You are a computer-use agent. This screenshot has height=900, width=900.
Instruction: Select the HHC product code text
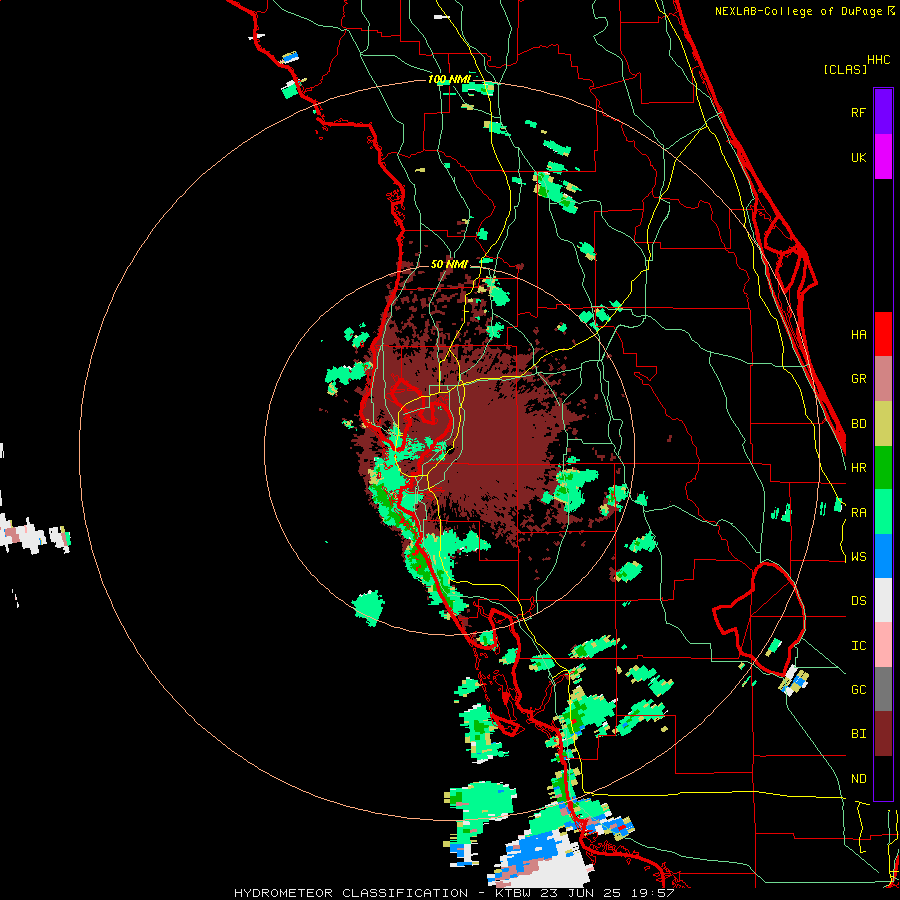tap(879, 60)
